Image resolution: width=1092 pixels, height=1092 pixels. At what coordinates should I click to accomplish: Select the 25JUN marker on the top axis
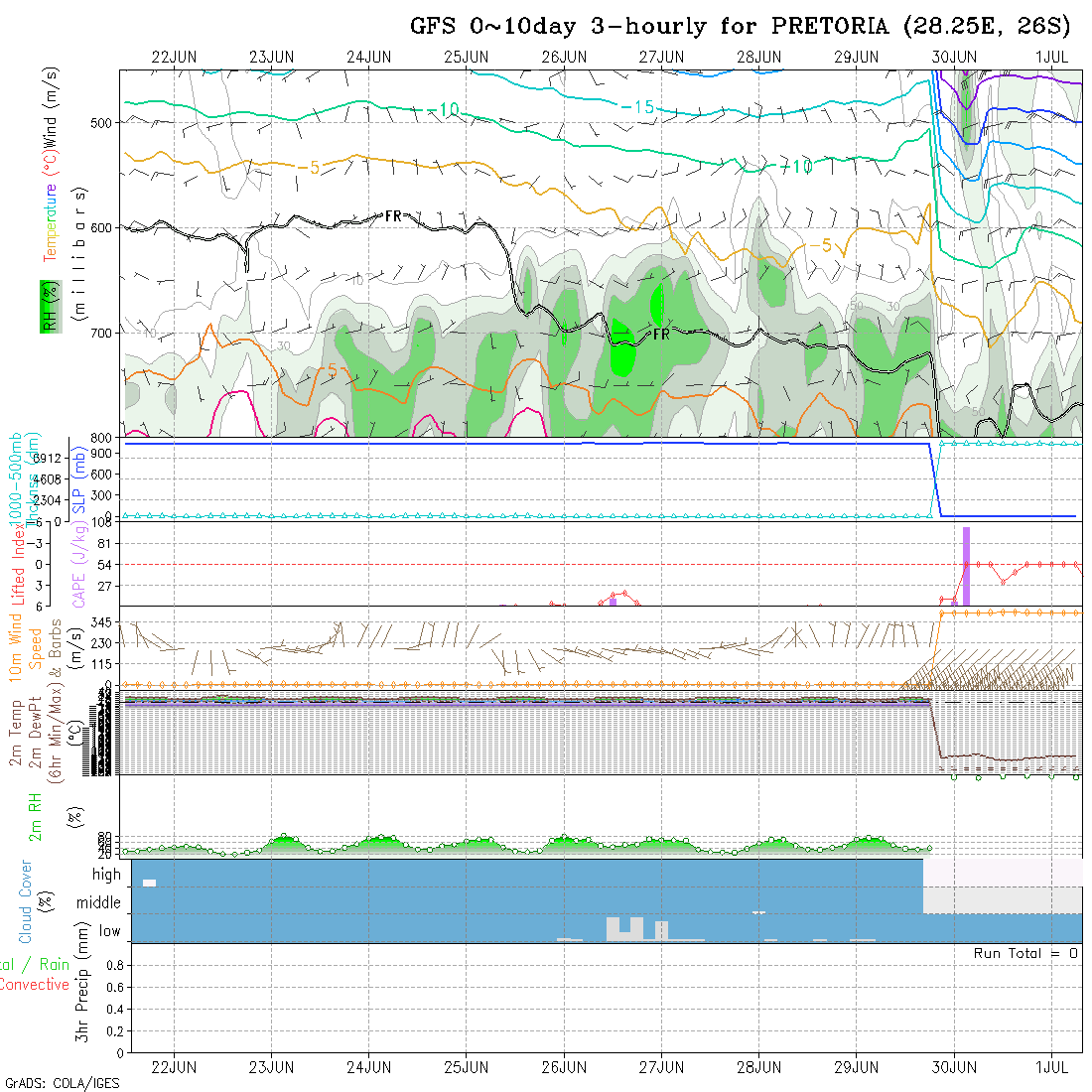coord(466,56)
